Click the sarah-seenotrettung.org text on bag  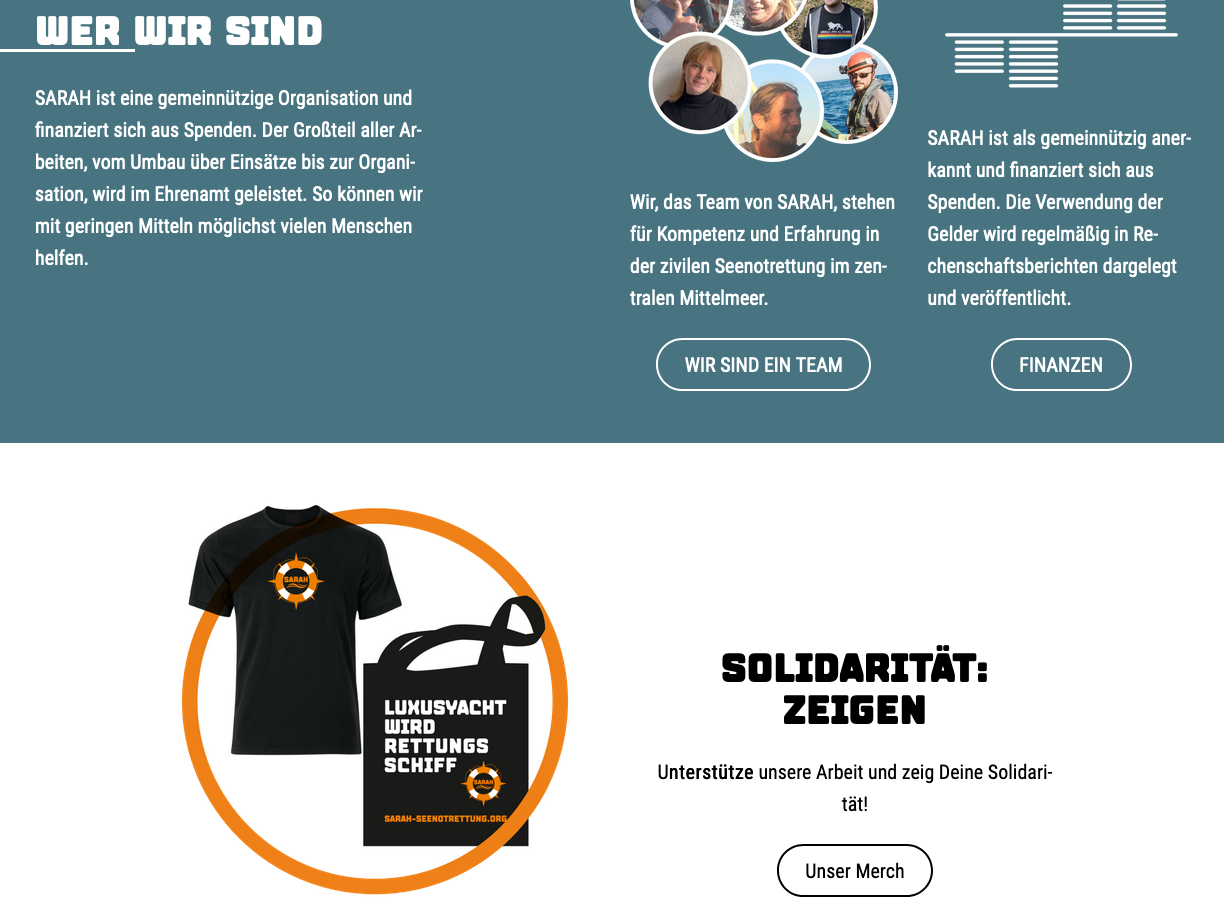pos(445,818)
